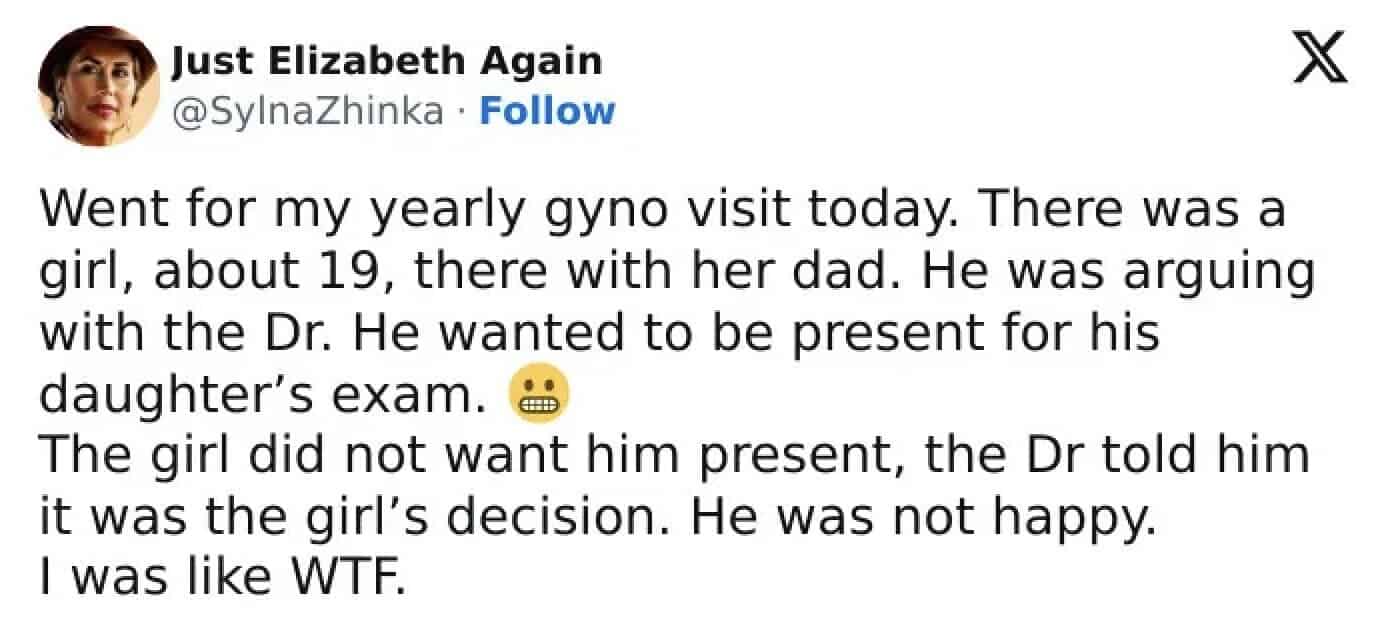This screenshot has width=1382, height=618.
Task: Click the word "yearly" in the tweet
Action: pyautogui.click(x=446, y=213)
